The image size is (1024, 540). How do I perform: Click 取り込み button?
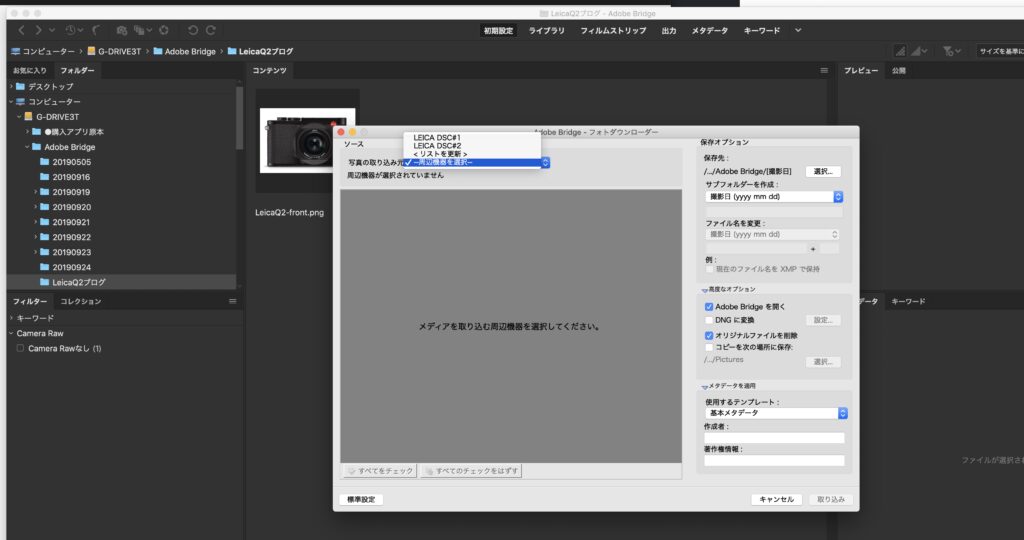(x=831, y=500)
